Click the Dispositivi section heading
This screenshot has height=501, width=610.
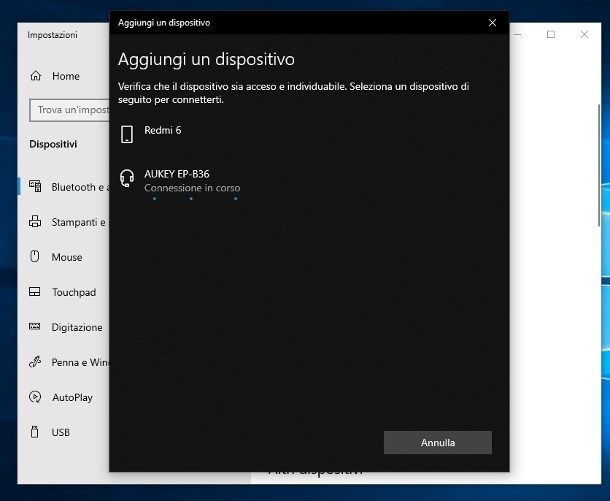tap(53, 144)
